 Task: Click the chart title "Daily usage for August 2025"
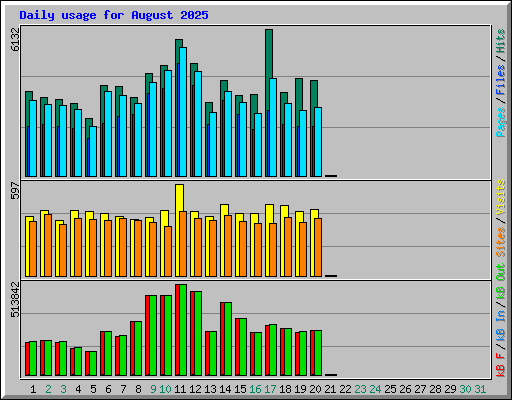114,15
